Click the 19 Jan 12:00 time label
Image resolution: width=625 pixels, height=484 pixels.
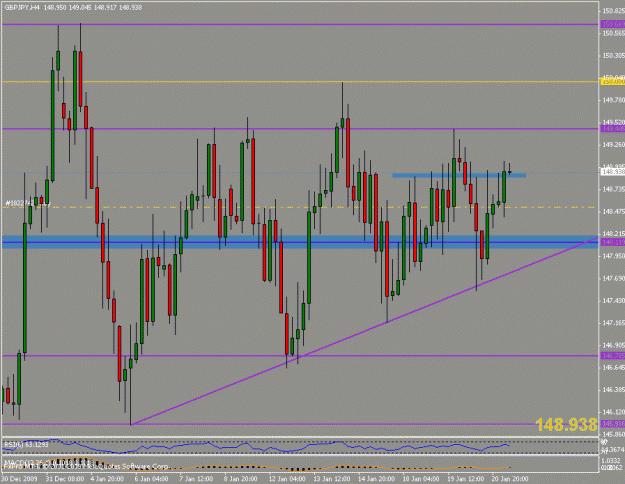point(466,478)
